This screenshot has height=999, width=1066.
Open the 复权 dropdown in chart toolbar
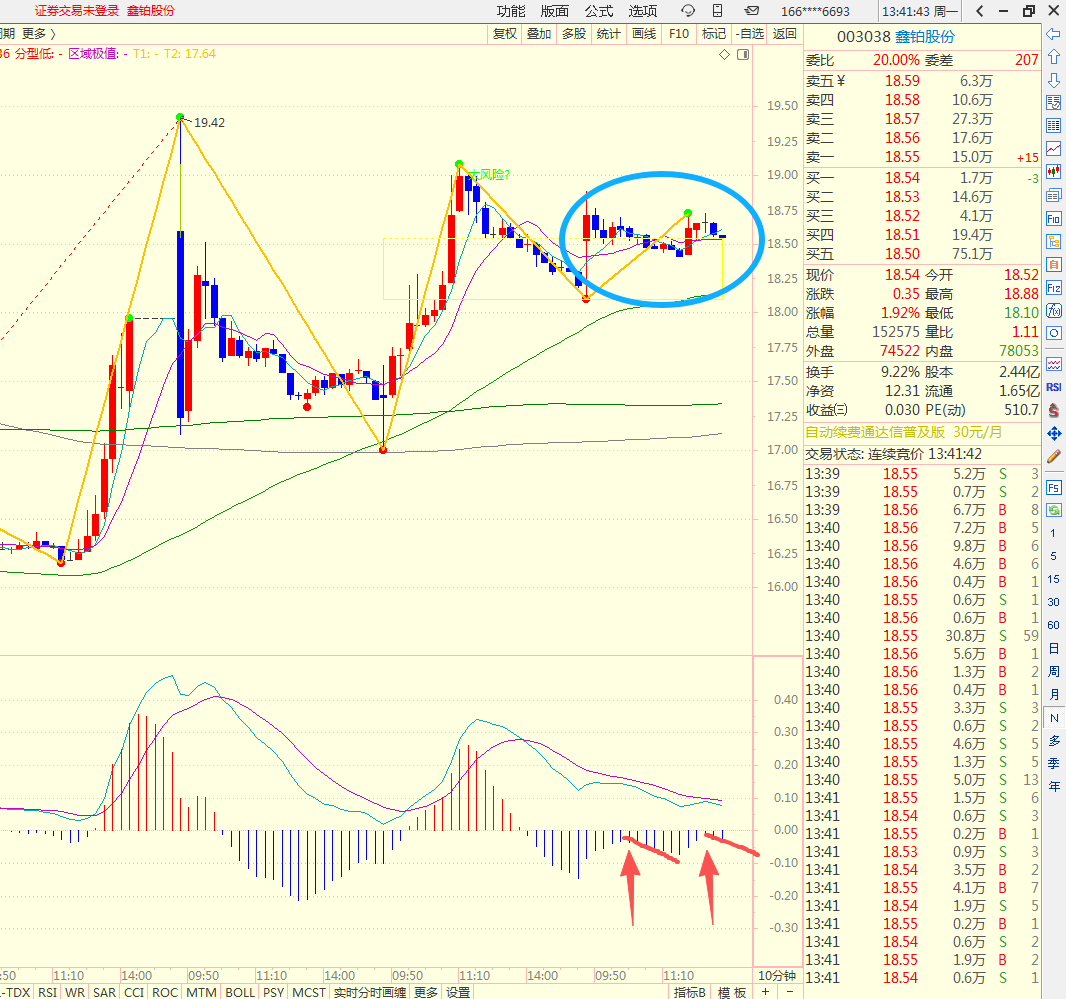tap(505, 34)
